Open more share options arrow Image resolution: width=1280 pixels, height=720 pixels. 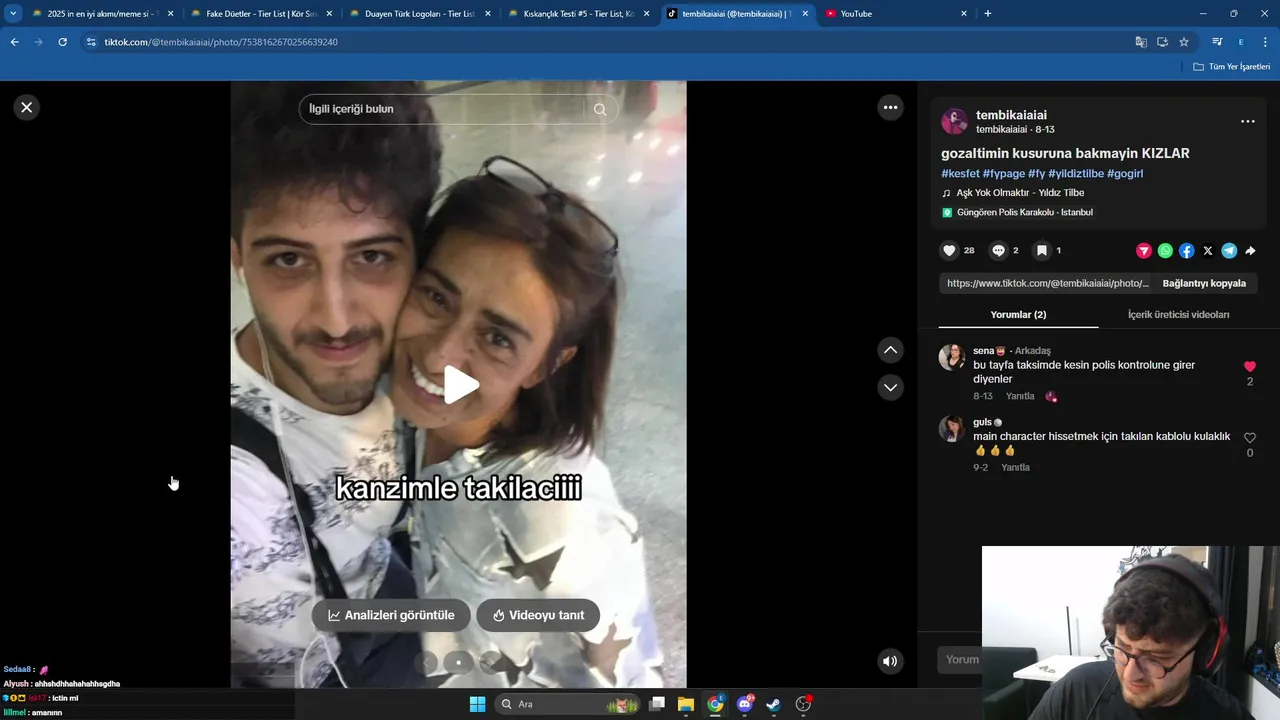(x=1250, y=251)
